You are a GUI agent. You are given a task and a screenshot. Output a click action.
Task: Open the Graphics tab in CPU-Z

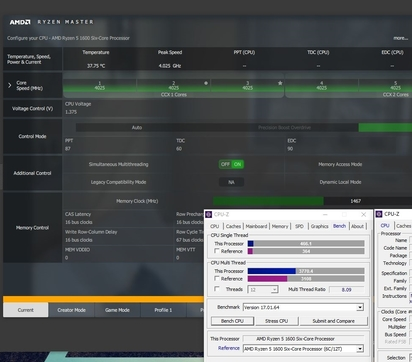coord(319,226)
